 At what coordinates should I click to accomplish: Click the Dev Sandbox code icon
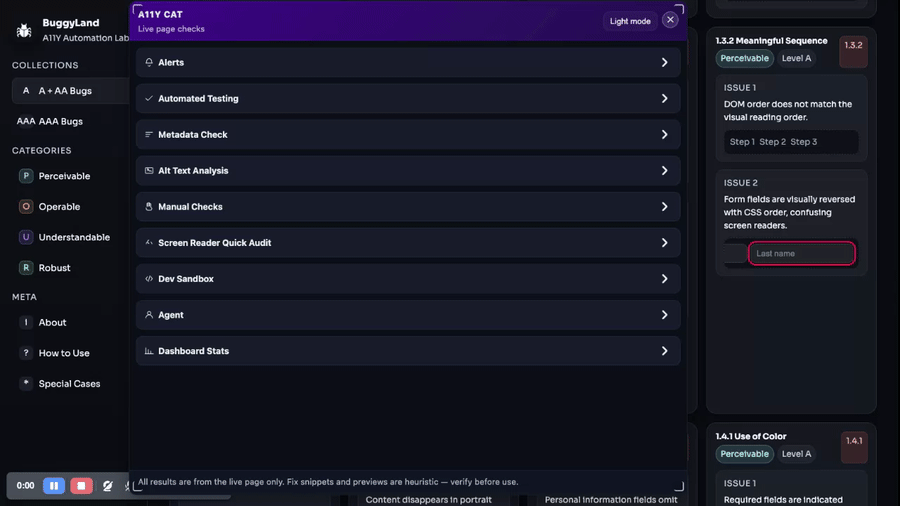149,279
